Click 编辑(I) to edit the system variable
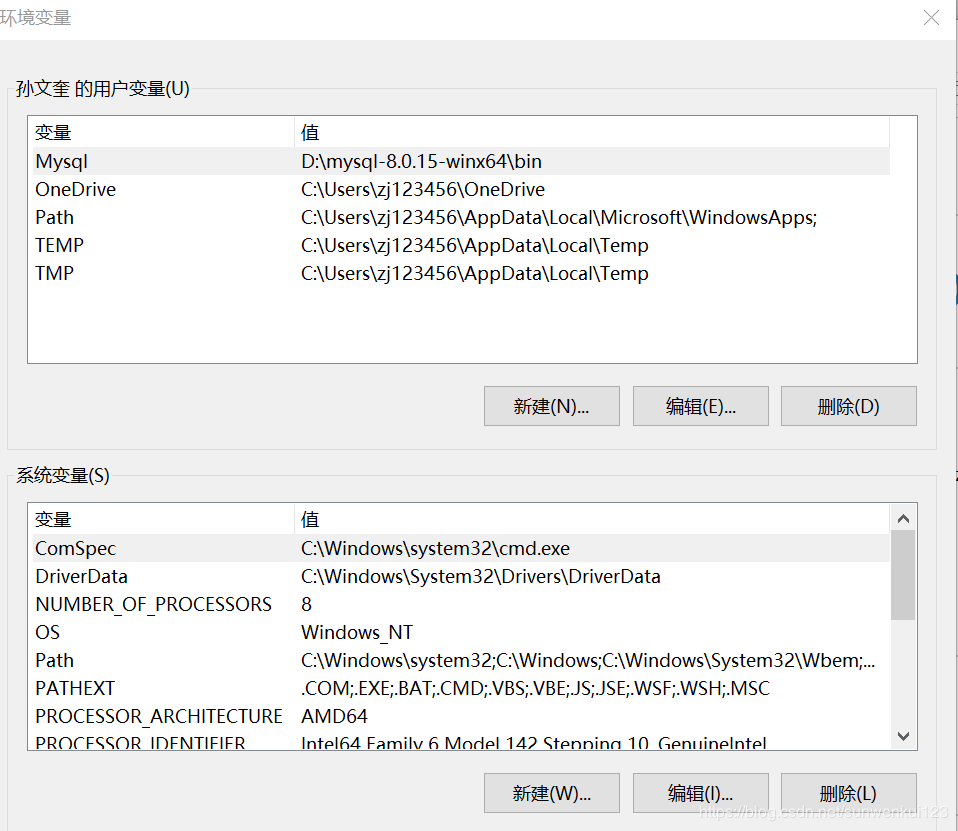 coord(700,792)
